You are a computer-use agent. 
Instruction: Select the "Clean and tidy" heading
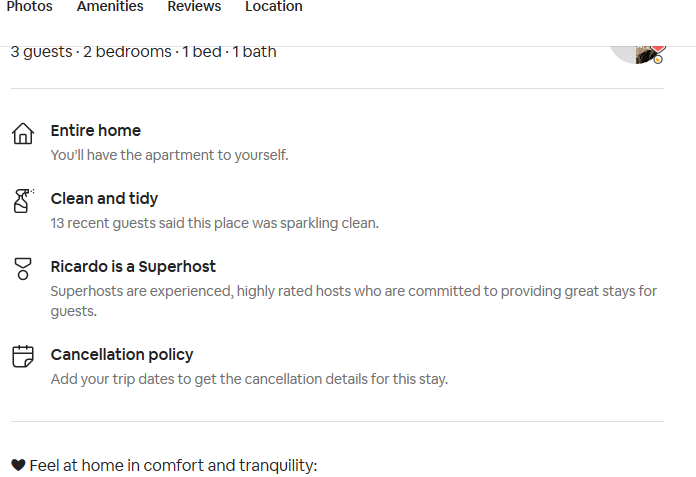pyautogui.click(x=104, y=199)
